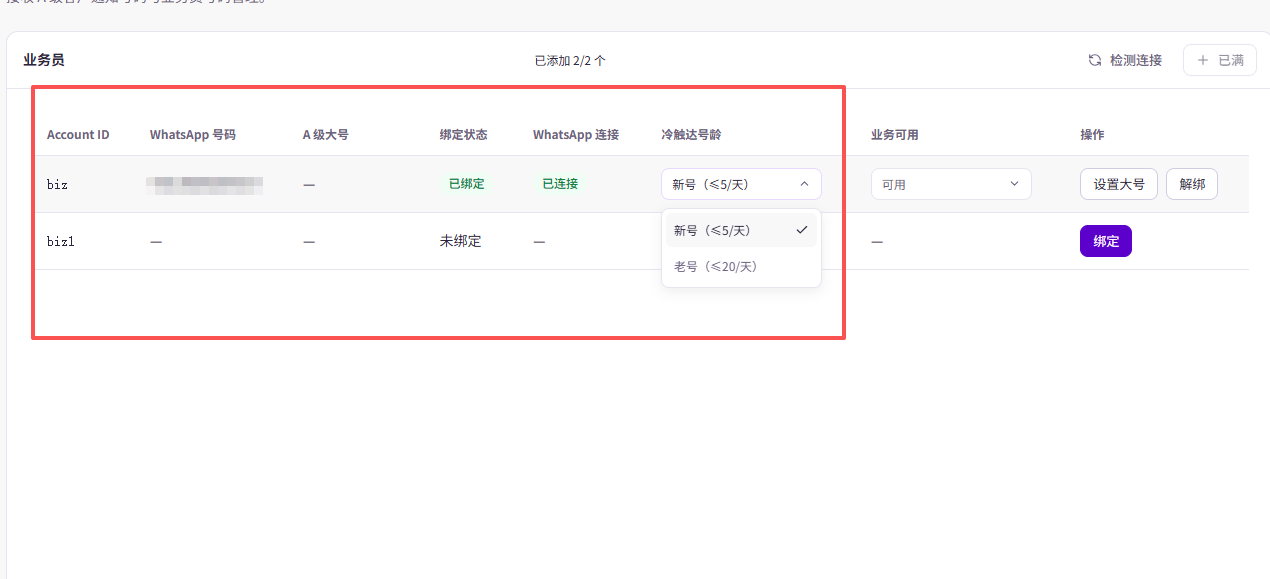This screenshot has height=579, width=1270.
Task: Click the 未绑定 status text
Action: click(461, 241)
